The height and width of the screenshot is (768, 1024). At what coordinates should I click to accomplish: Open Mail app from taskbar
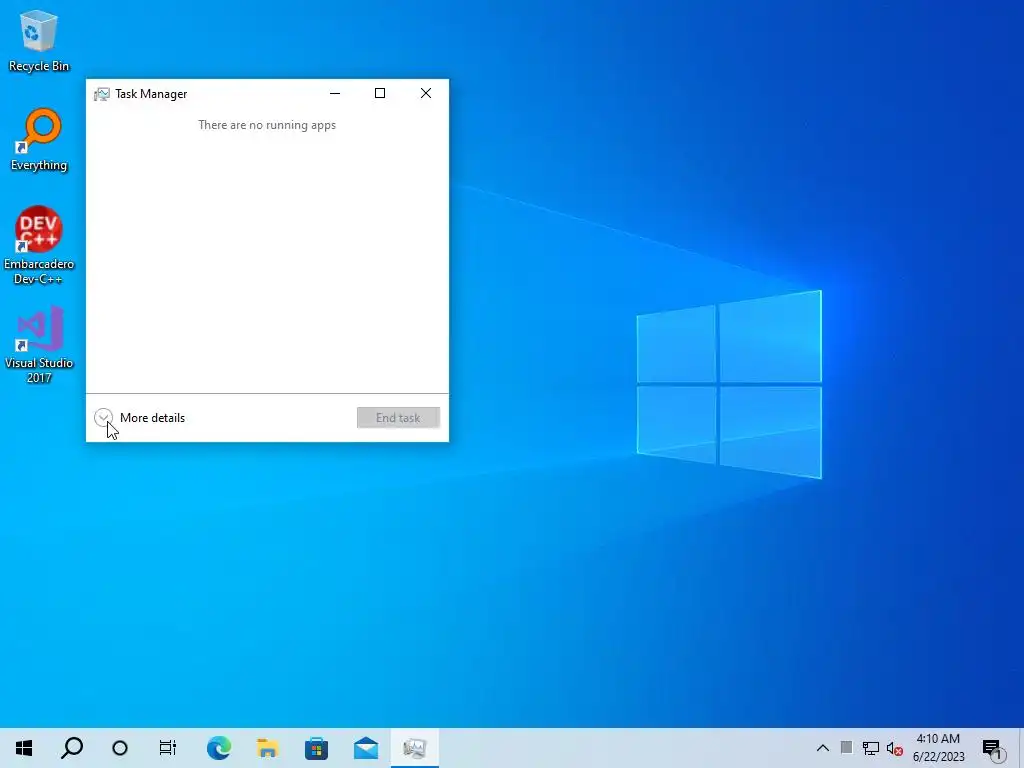(x=366, y=748)
